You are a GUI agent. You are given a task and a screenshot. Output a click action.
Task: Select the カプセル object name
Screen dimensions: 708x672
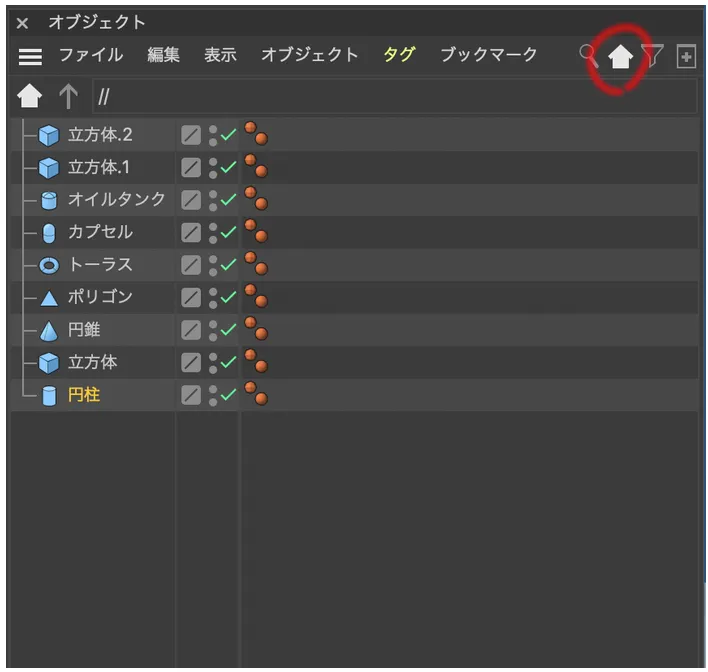[x=100, y=232]
